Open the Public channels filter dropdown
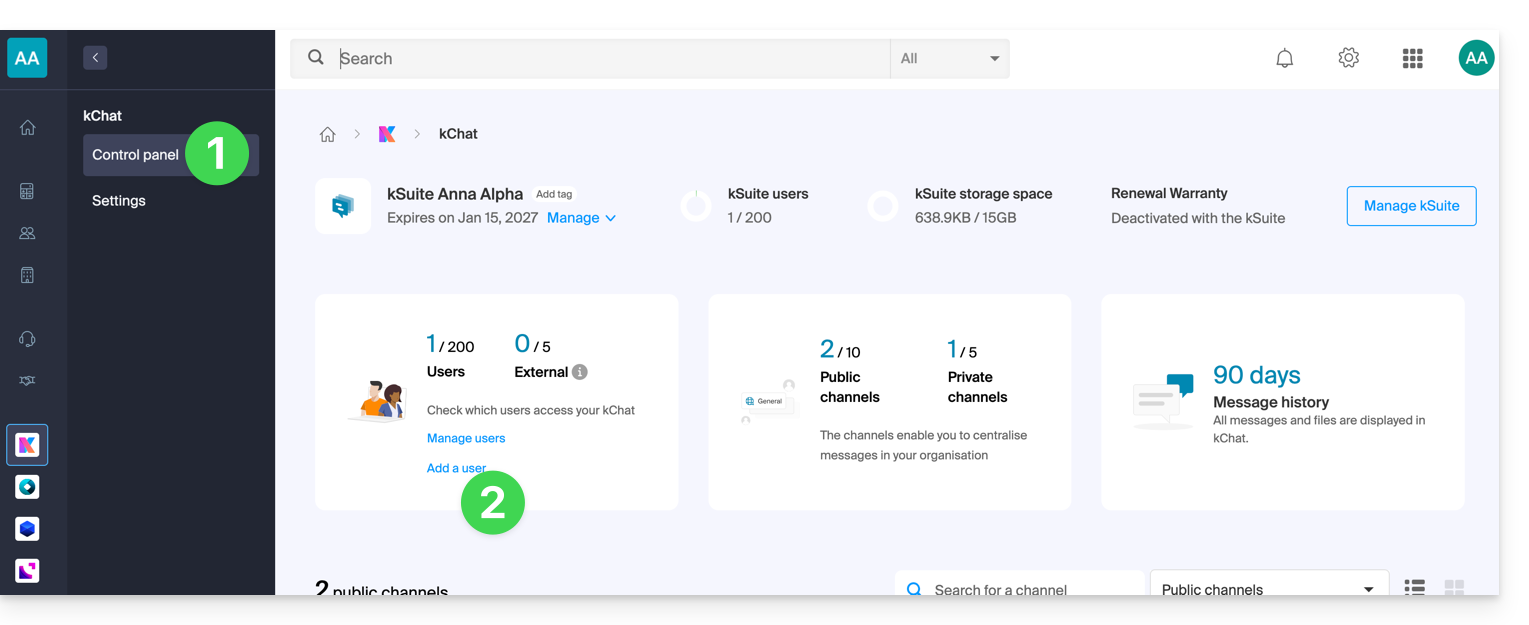Image resolution: width=1529 pixels, height=625 pixels. (x=1268, y=588)
